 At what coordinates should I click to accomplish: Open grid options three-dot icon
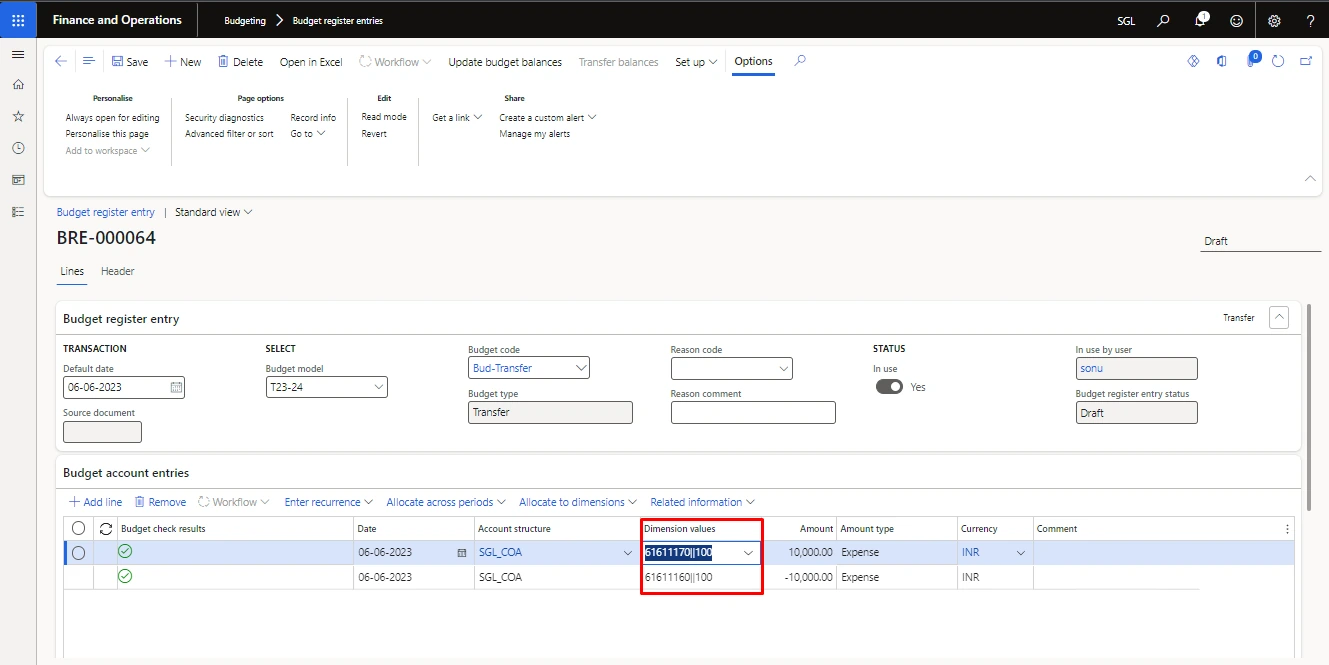click(x=1287, y=529)
